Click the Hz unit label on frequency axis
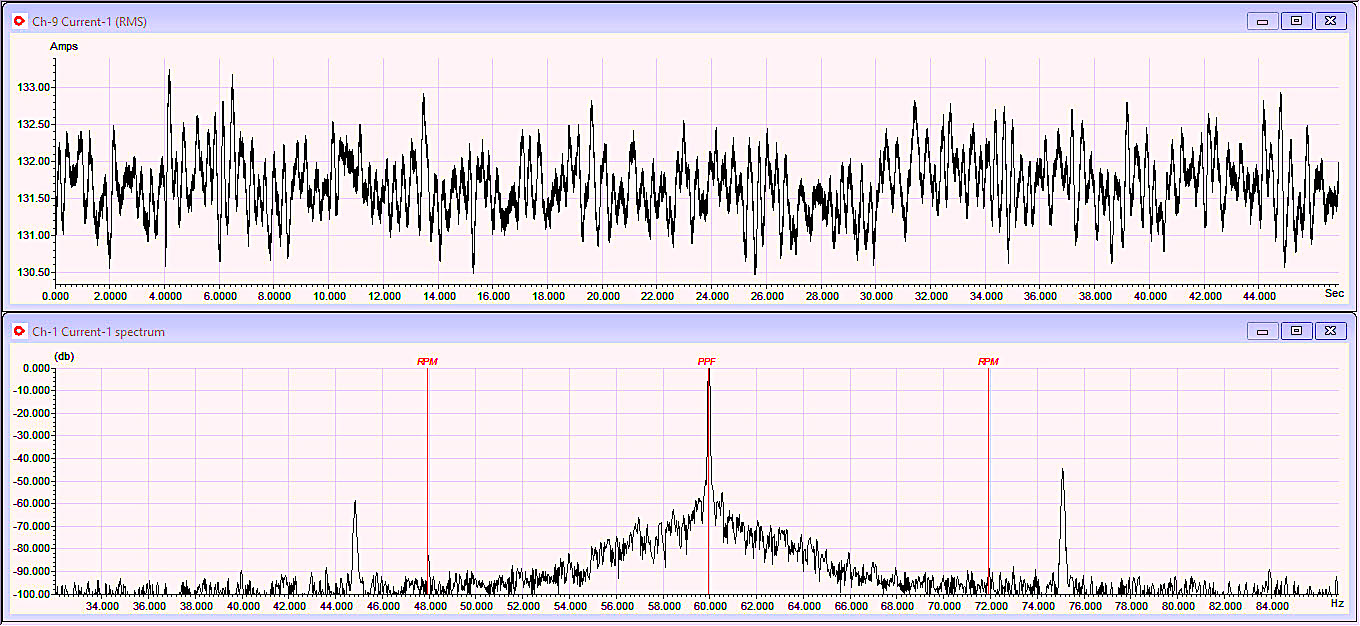The width and height of the screenshot is (1360, 626). click(x=1337, y=603)
